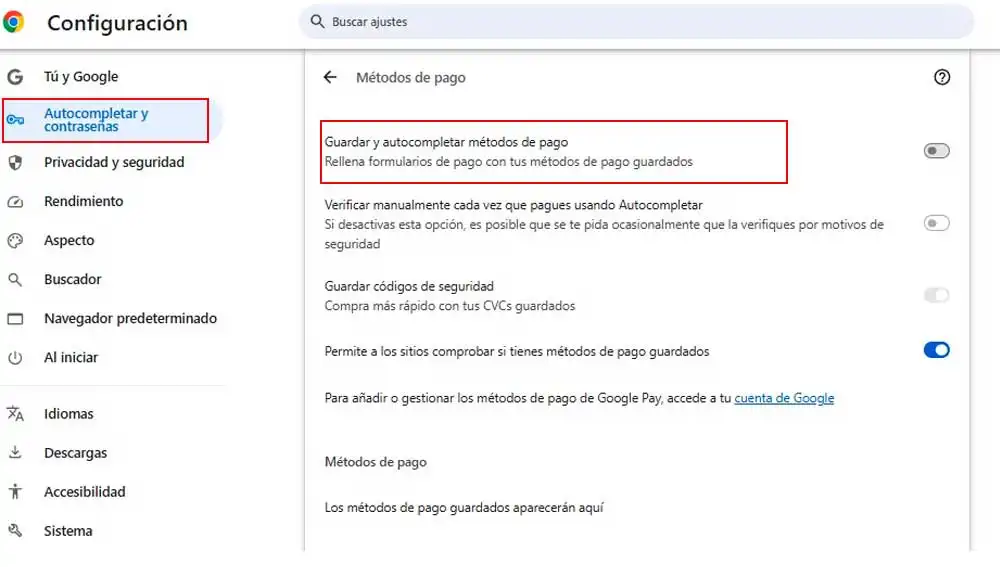Open Accesibilidad settings
Screen dimensions: 1000x567
[85, 492]
